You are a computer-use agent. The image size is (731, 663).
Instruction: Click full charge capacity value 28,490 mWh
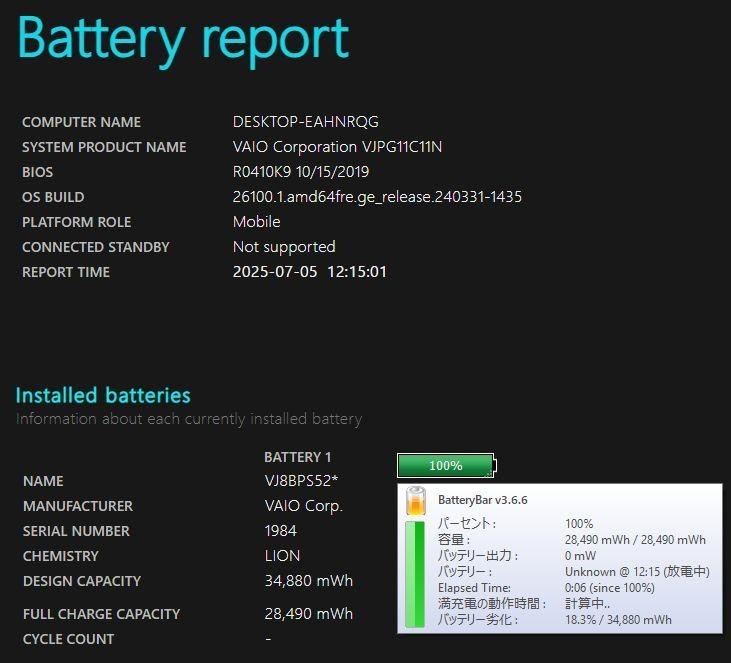tap(309, 614)
